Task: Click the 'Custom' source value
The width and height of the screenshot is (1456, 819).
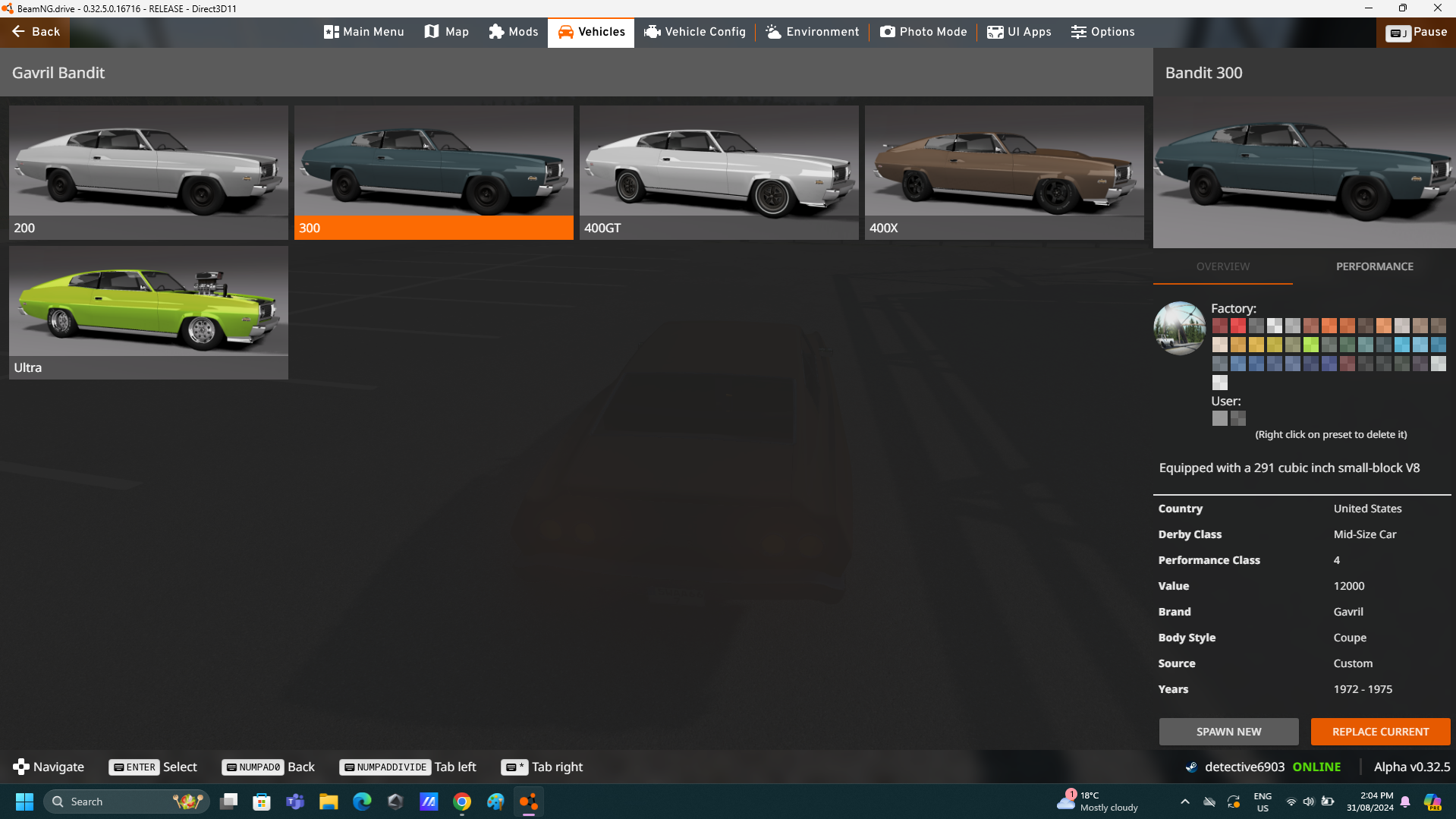Action: coord(1353,663)
